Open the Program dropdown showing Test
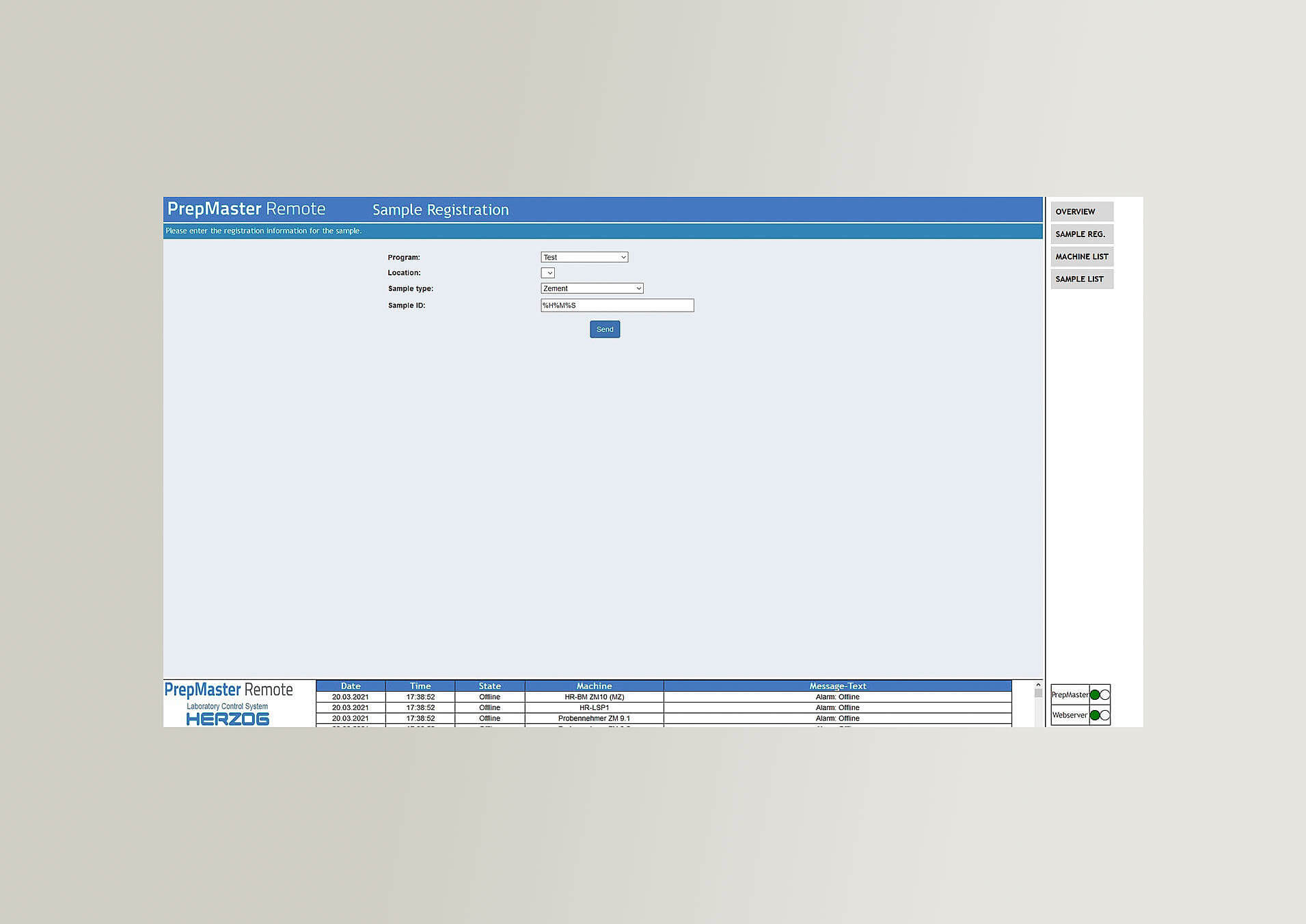This screenshot has width=1306, height=924. (584, 257)
